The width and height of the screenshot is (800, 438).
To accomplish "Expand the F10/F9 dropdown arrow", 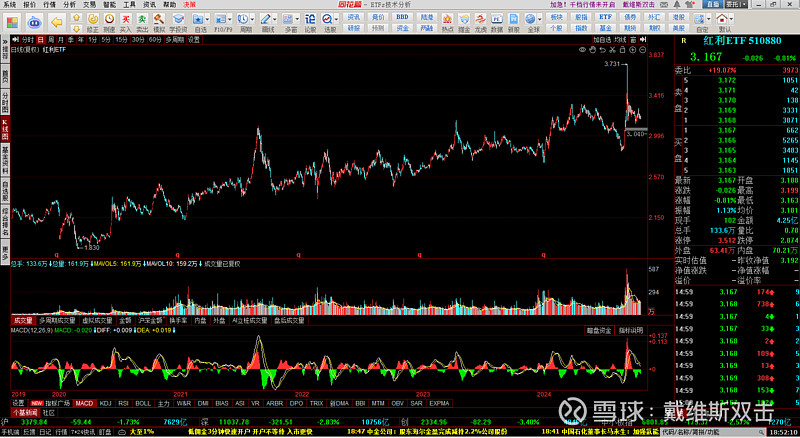I will 230,19.
